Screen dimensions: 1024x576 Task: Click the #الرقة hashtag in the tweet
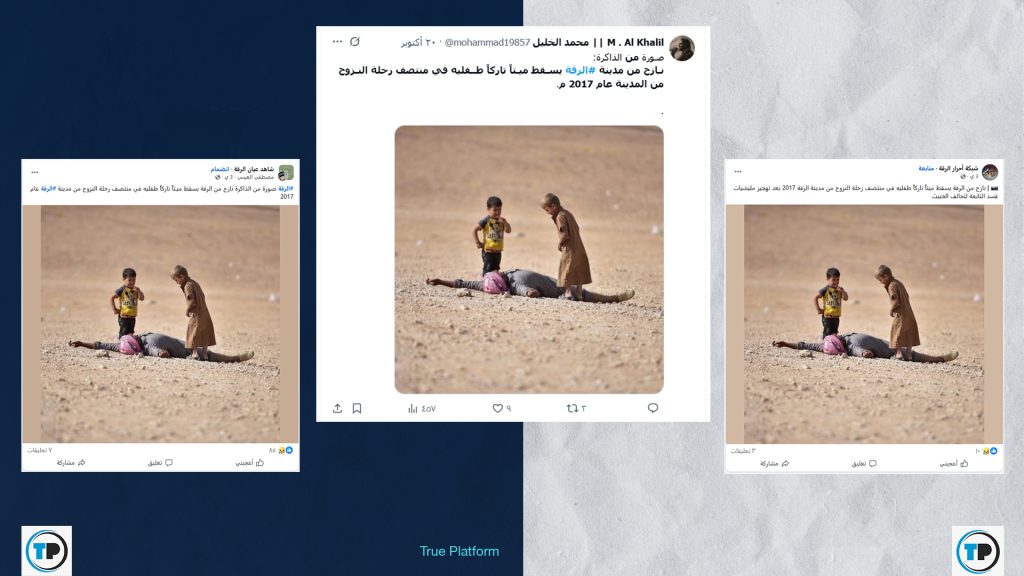tap(580, 70)
